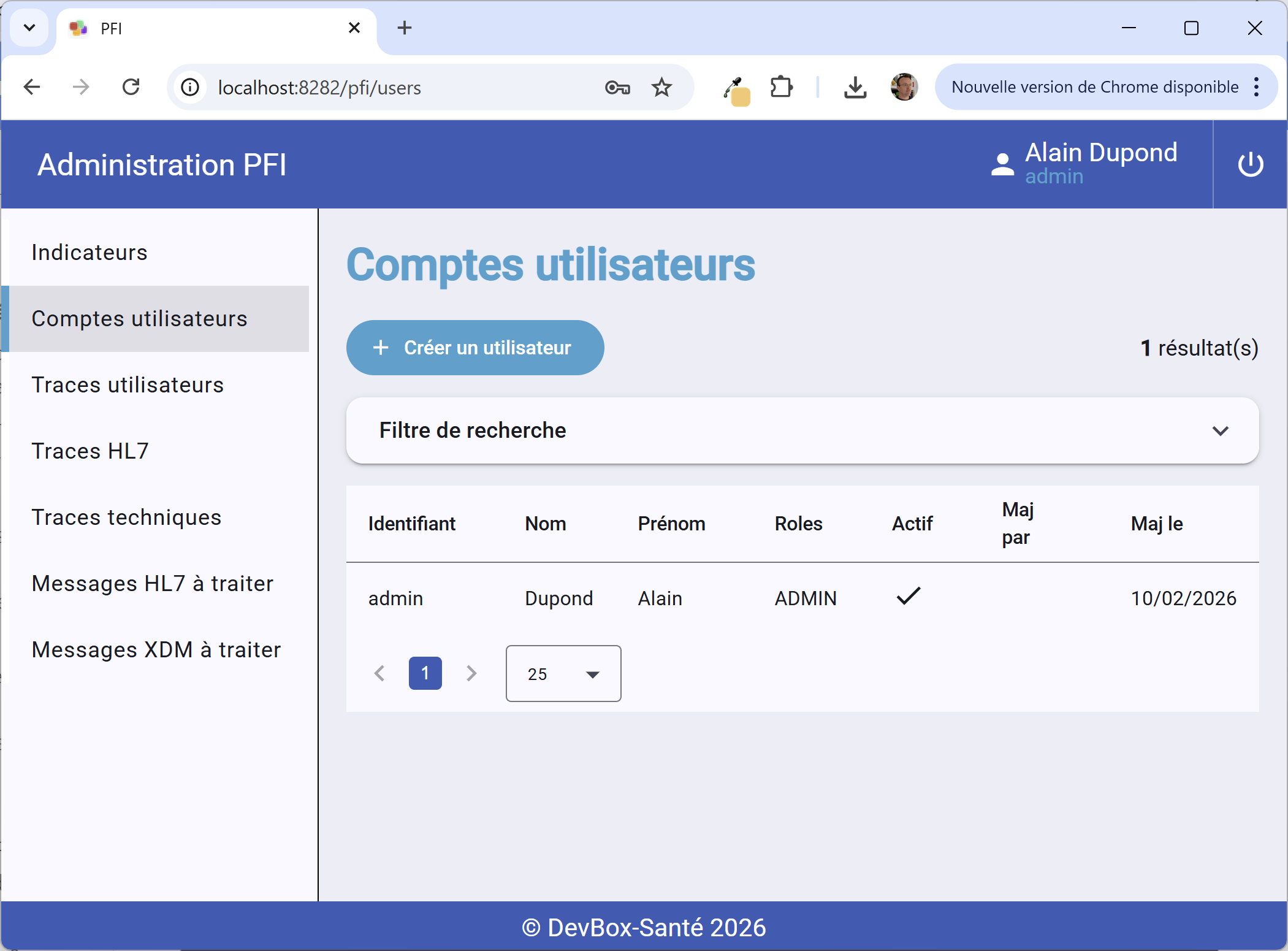Open the Chrome extensions puzzle icon

(781, 88)
